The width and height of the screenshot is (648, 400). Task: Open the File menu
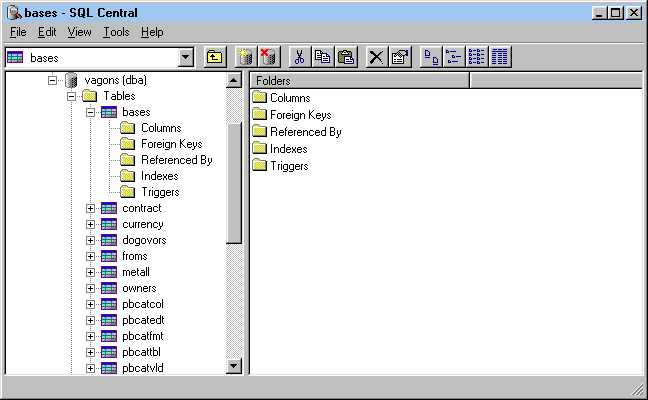pos(18,32)
